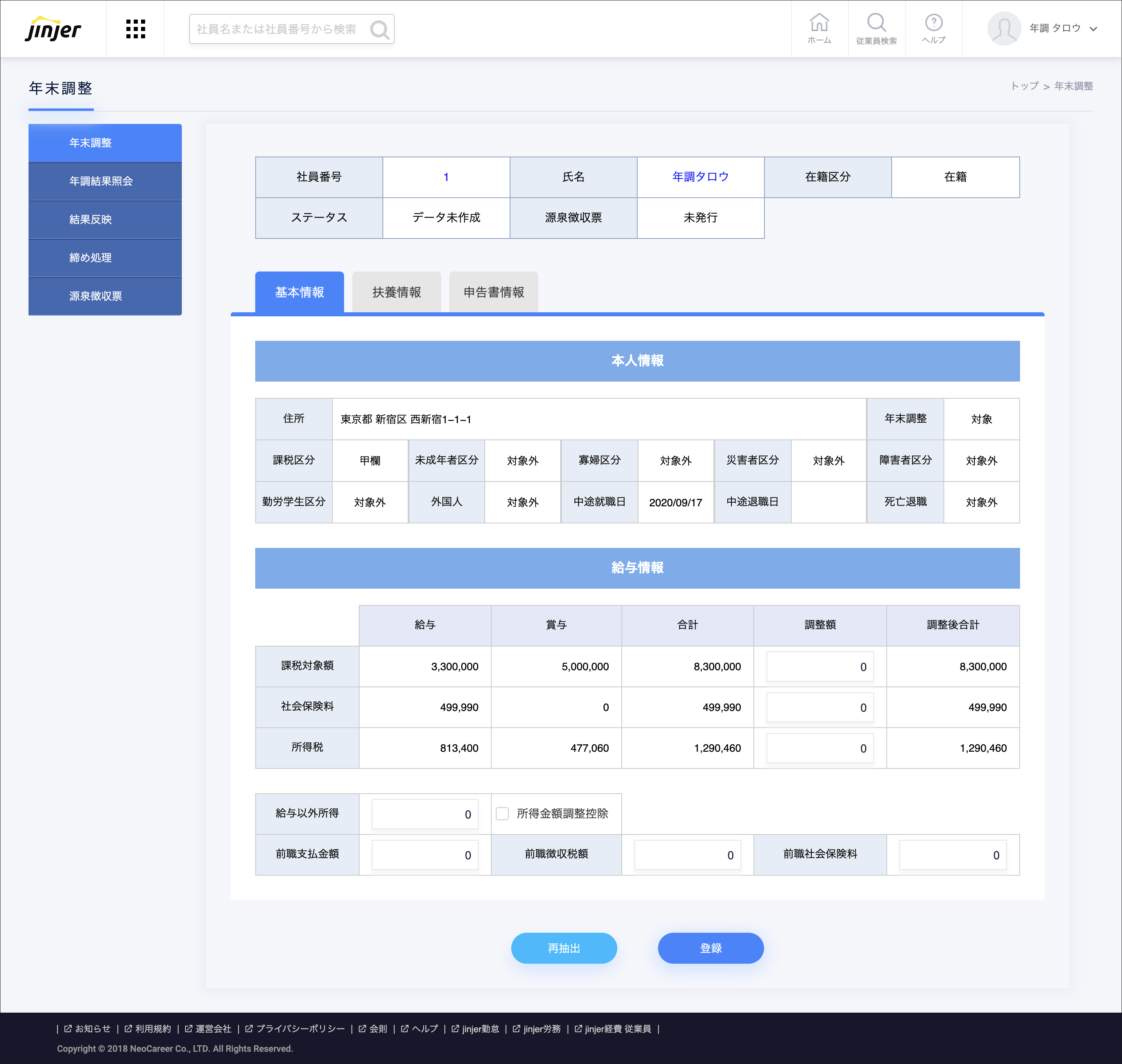The height and width of the screenshot is (1064, 1122).
Task: Click the 登録 button
Action: [710, 948]
